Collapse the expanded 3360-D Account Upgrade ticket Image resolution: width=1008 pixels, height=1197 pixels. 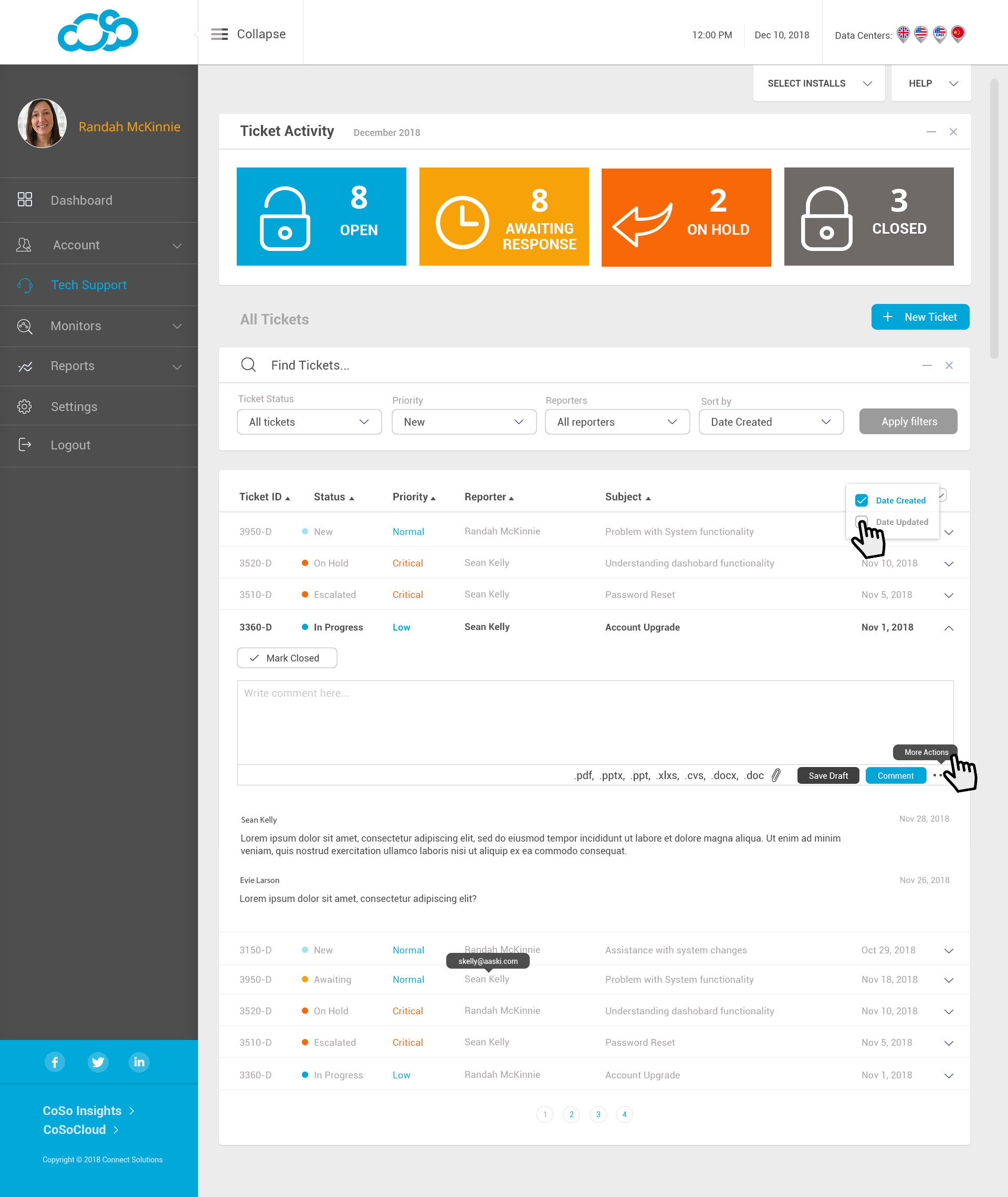click(x=949, y=627)
